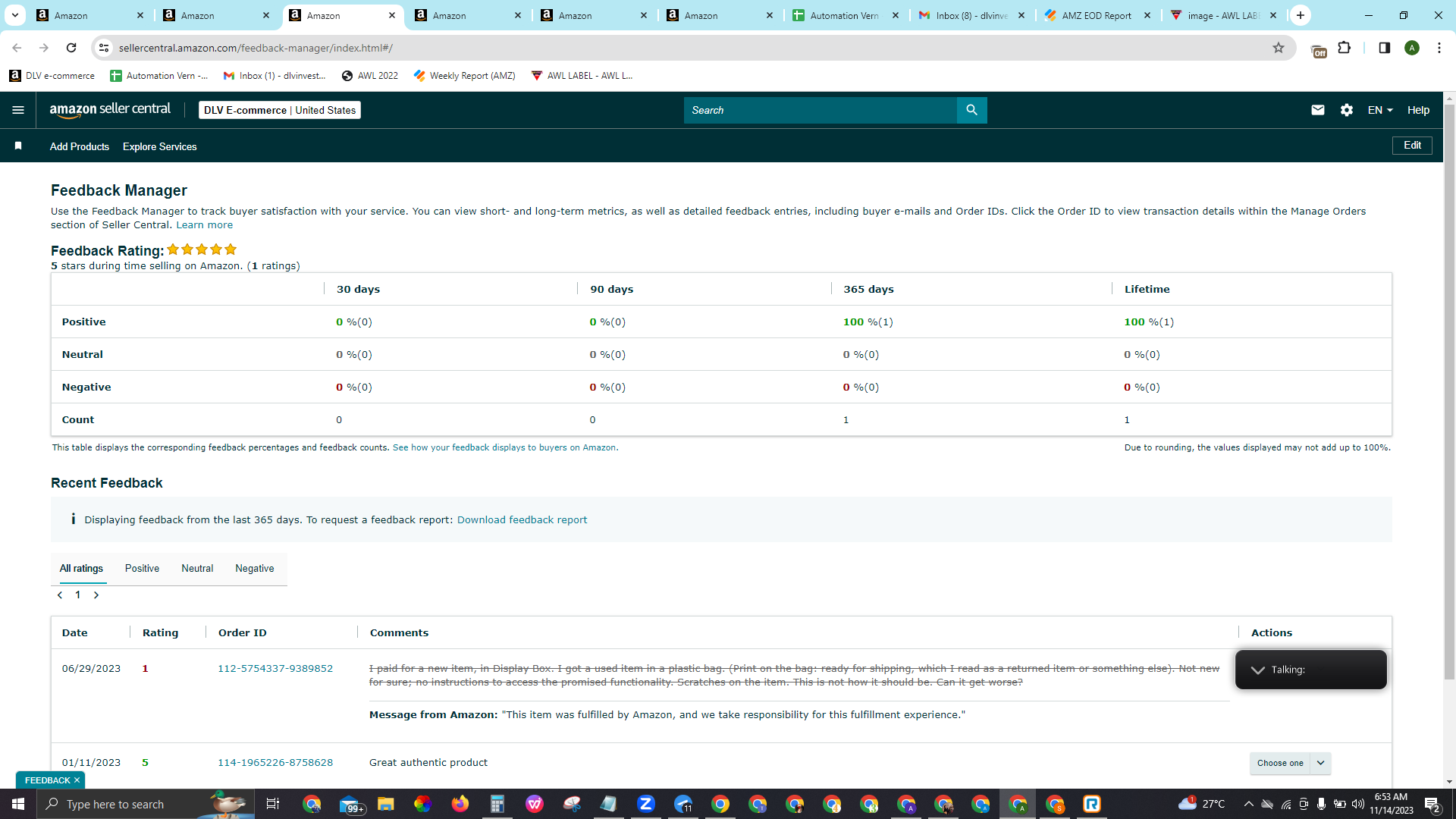
Task: Close the image - AWL LABEL tab
Action: coord(1273,15)
